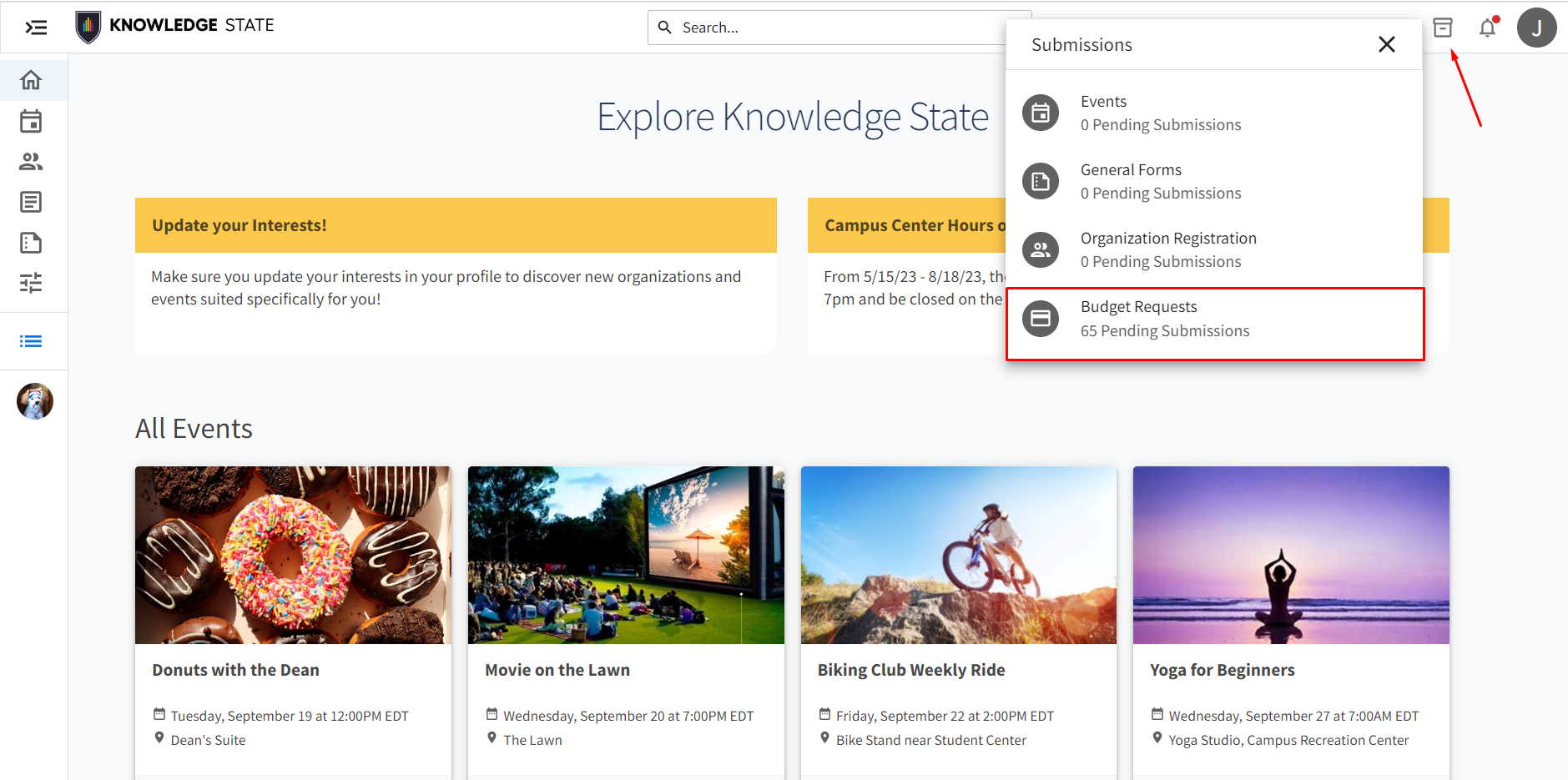Open Biking Club Weekly Ride image
Viewport: 1568px width, 780px height.
pyautogui.click(x=959, y=555)
